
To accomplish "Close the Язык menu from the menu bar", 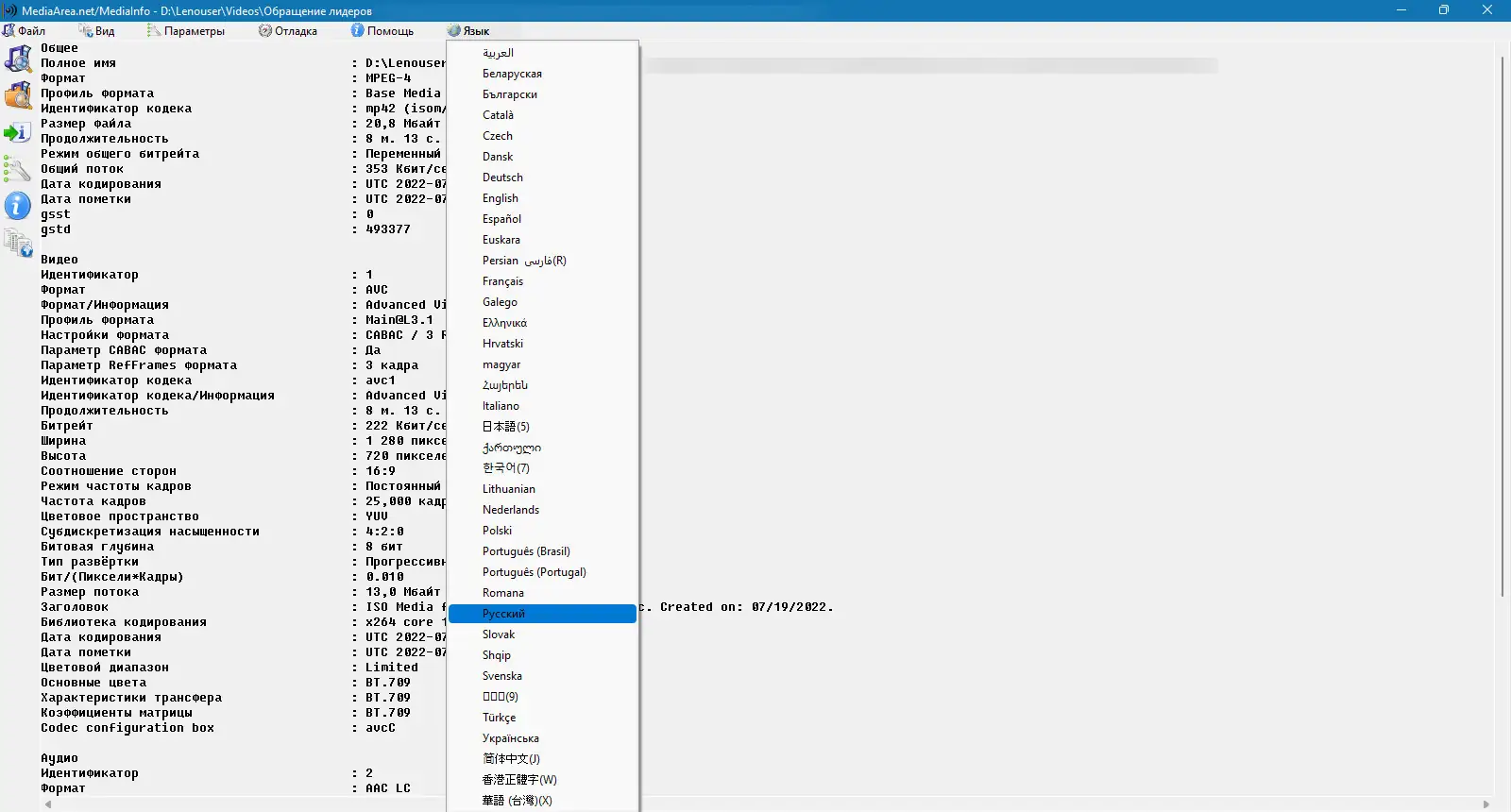I will (468, 31).
